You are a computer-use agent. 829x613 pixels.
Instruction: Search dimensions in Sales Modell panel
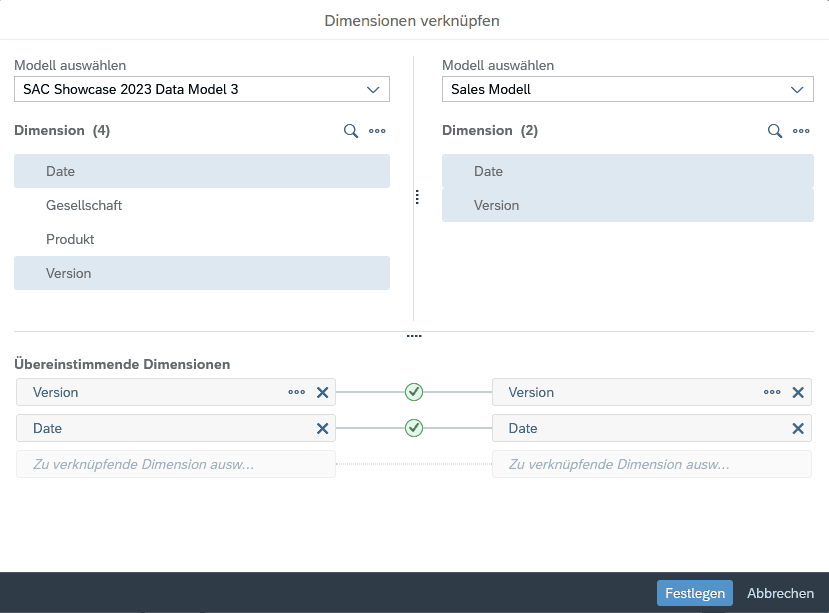click(775, 131)
